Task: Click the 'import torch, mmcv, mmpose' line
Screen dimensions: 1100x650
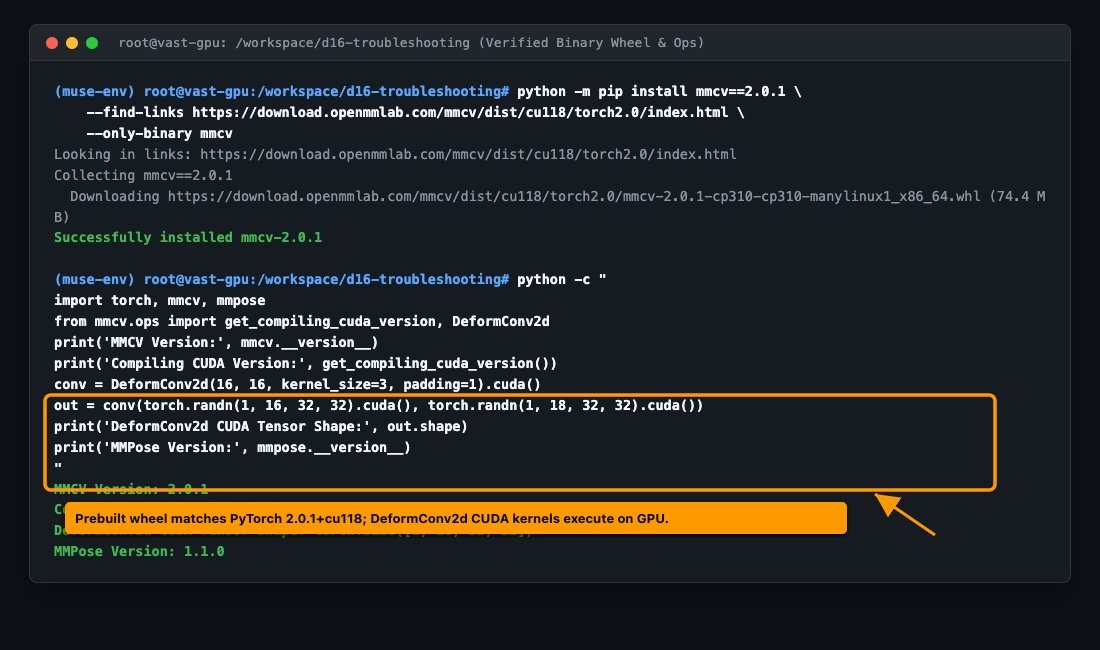Action: (159, 300)
